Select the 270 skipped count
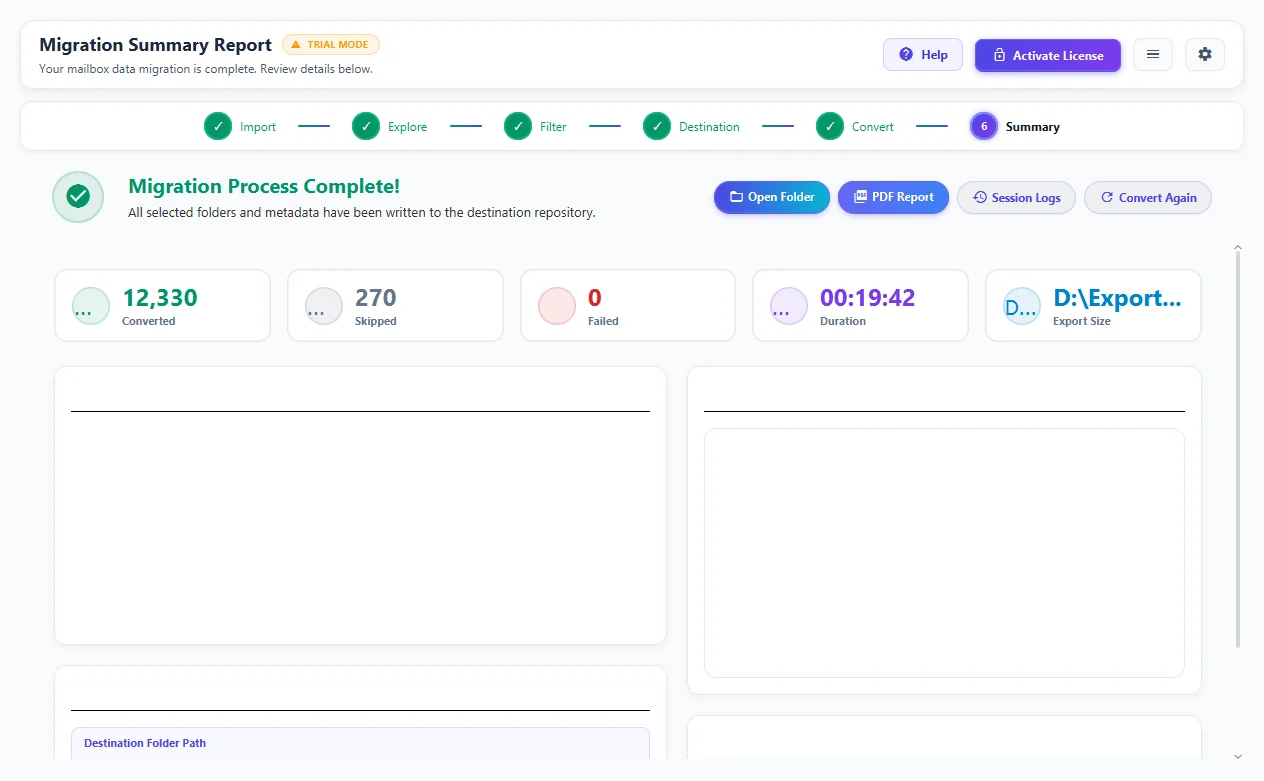Image resolution: width=1264 pixels, height=781 pixels. [376, 298]
